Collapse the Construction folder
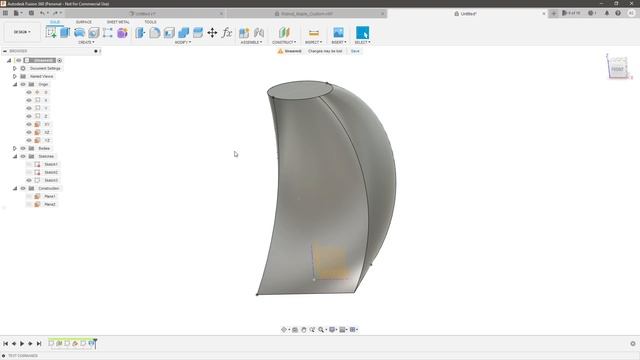Image resolution: width=640 pixels, height=360 pixels. pyautogui.click(x=15, y=188)
